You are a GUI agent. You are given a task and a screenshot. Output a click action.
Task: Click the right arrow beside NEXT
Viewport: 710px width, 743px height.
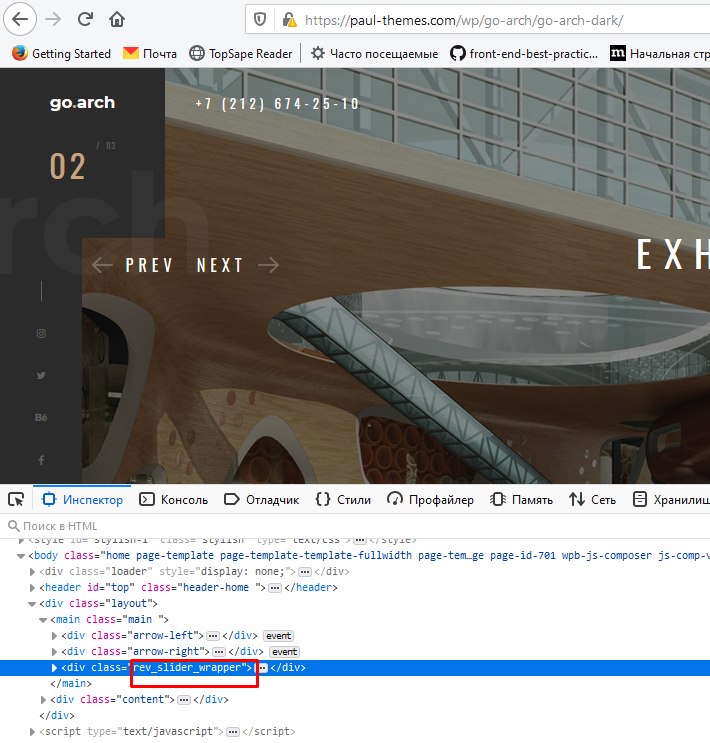[x=269, y=265]
